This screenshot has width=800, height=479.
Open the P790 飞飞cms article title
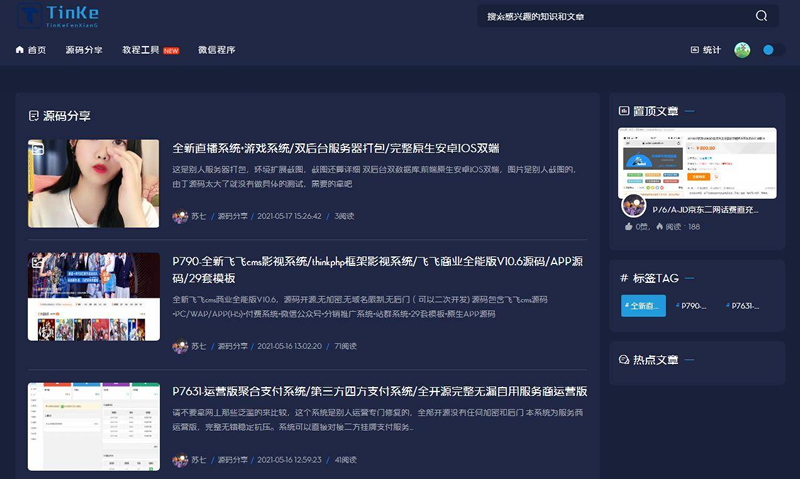coord(377,260)
